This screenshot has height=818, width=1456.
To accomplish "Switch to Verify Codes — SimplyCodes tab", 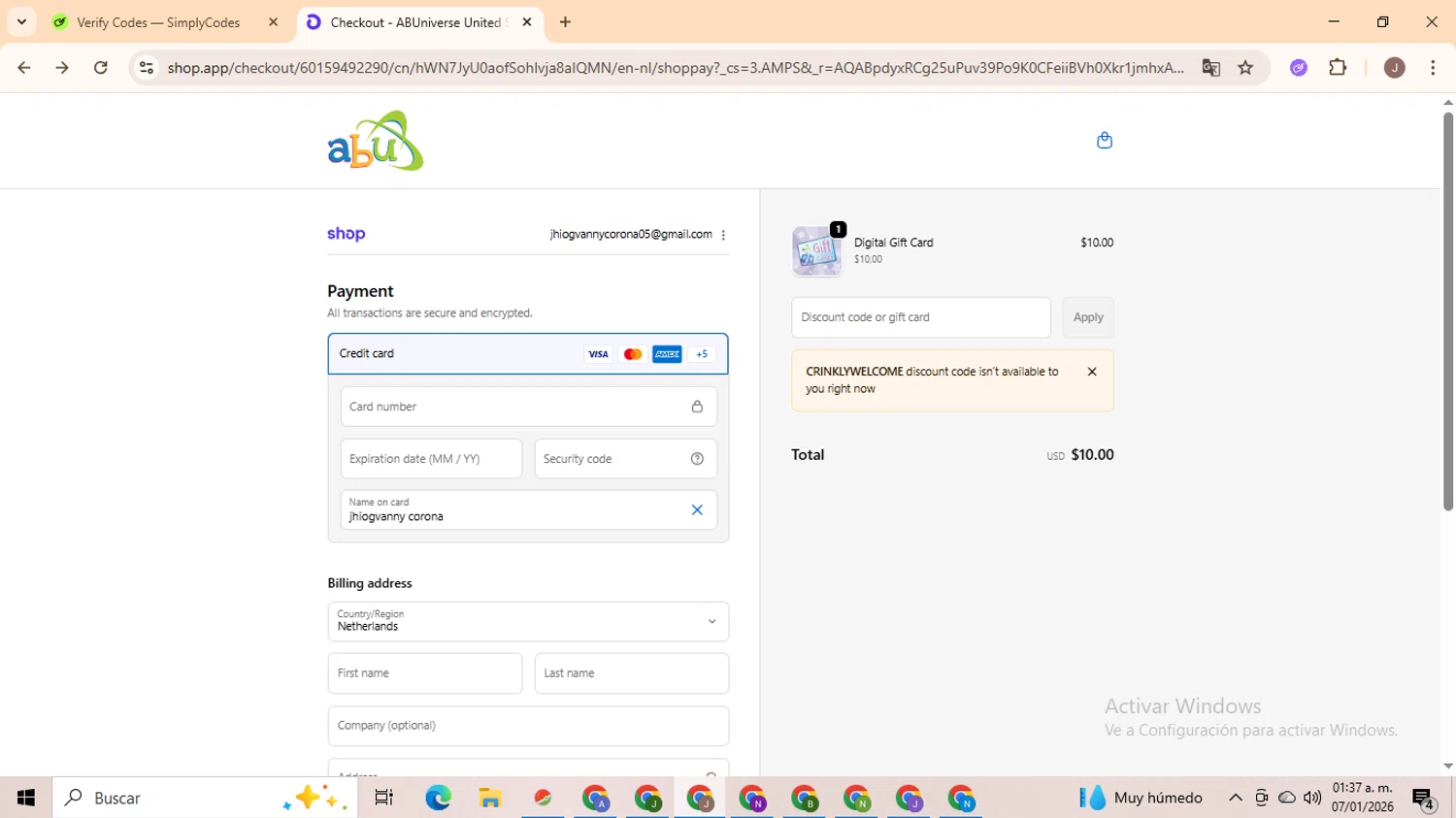I will pos(159,22).
